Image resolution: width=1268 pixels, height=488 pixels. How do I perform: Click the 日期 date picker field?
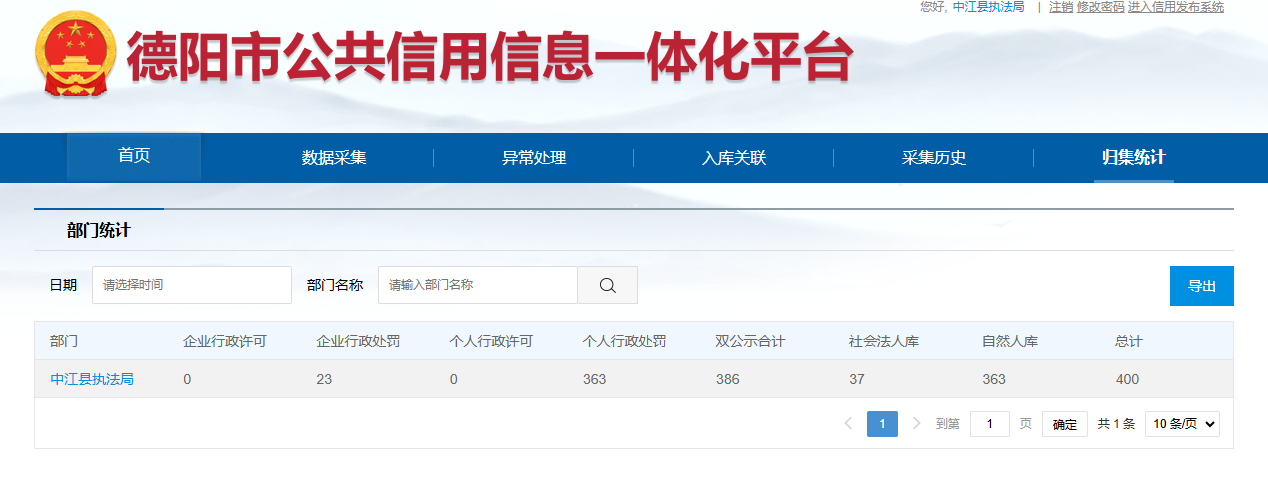[192, 285]
